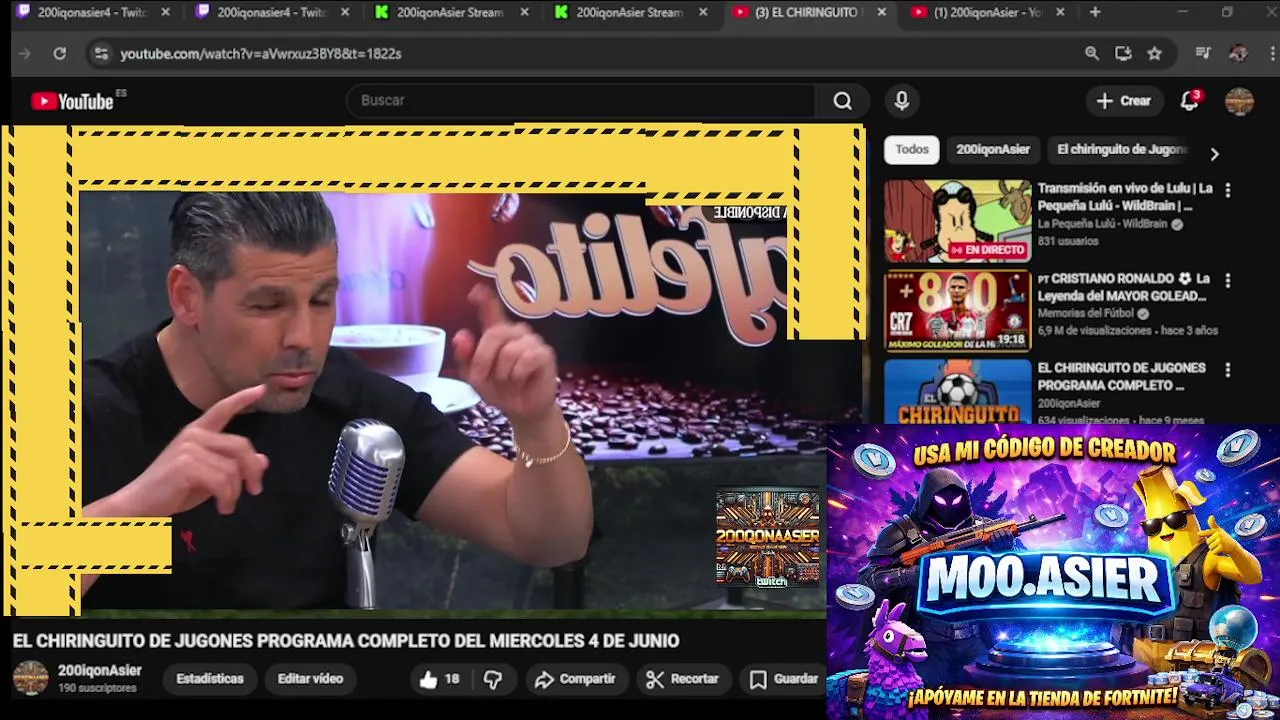Open the media controls icon in Chrome toolbar
Image resolution: width=1280 pixels, height=720 pixels.
1203,54
